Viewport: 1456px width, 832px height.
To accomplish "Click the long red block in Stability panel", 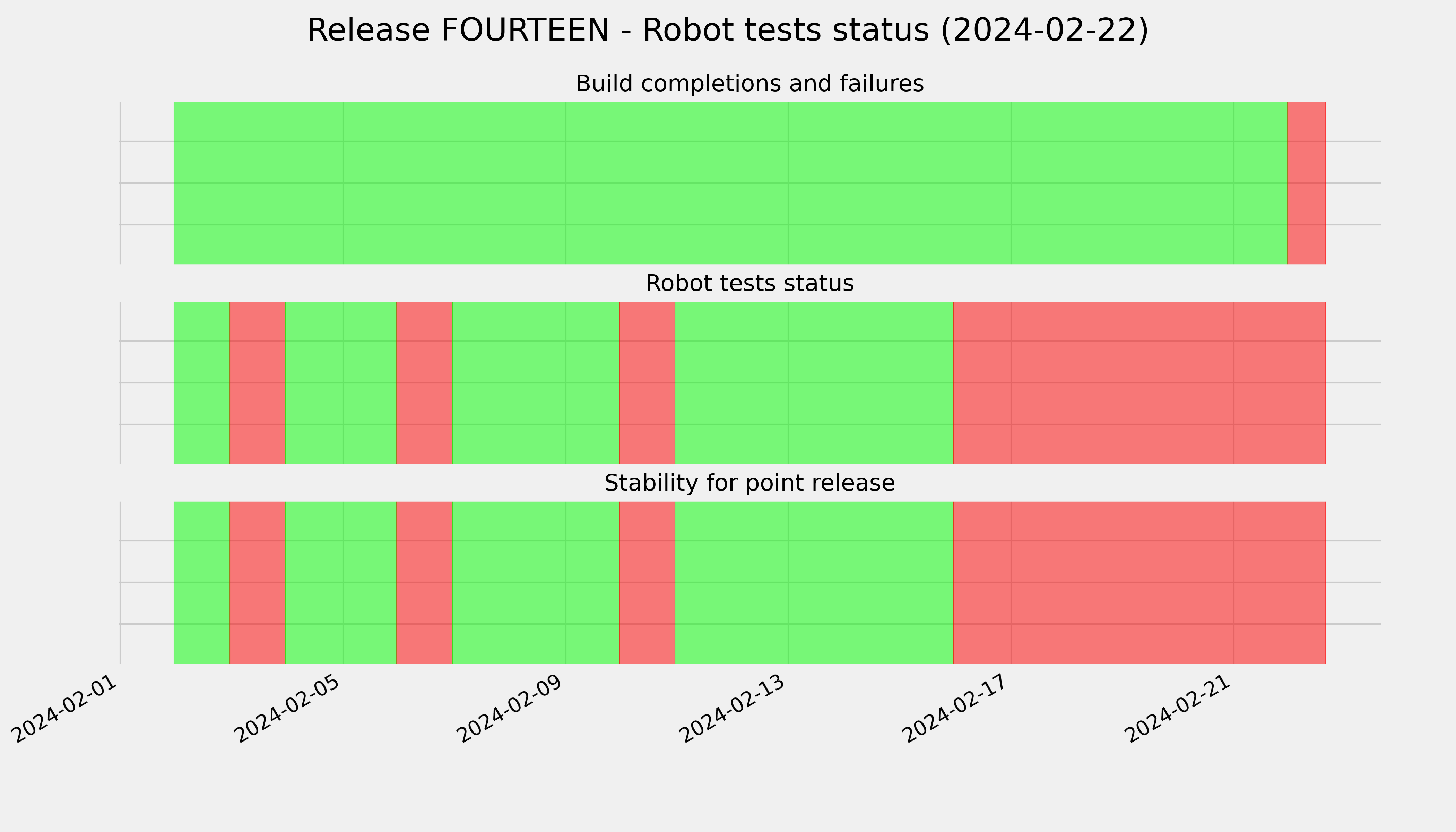I will coord(1139,582).
